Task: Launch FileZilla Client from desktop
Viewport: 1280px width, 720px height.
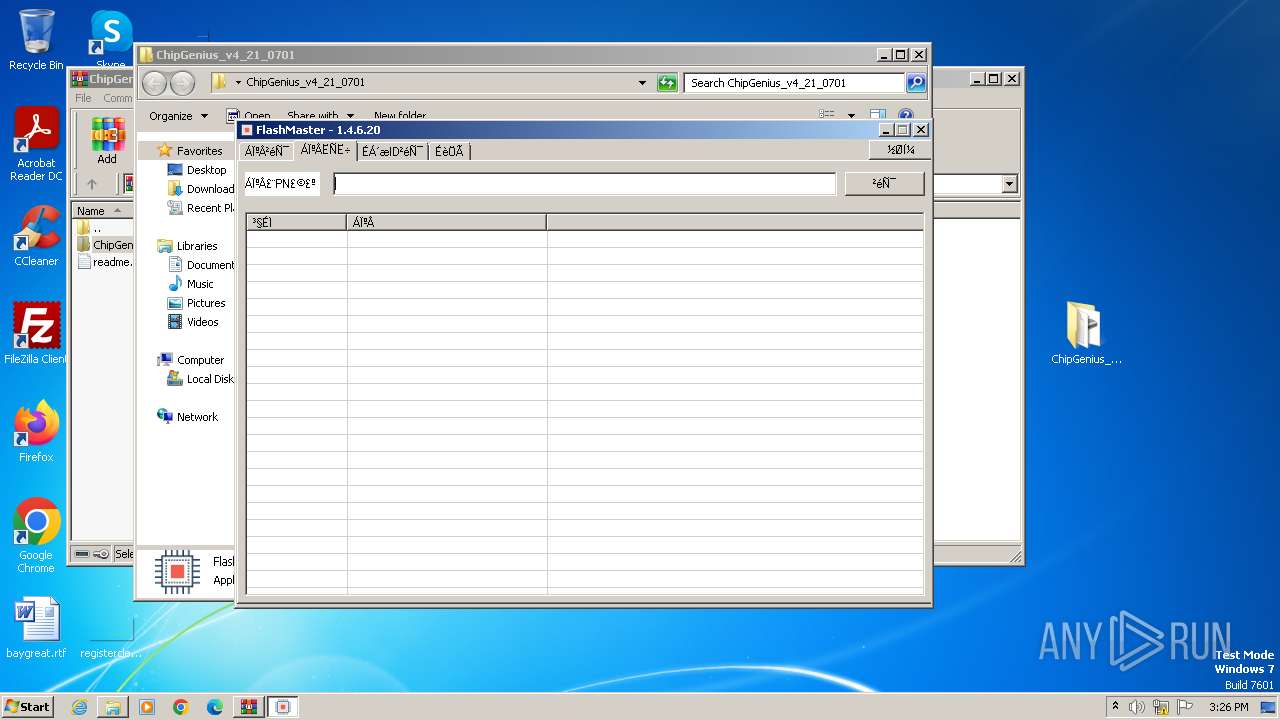Action: pyautogui.click(x=36, y=333)
